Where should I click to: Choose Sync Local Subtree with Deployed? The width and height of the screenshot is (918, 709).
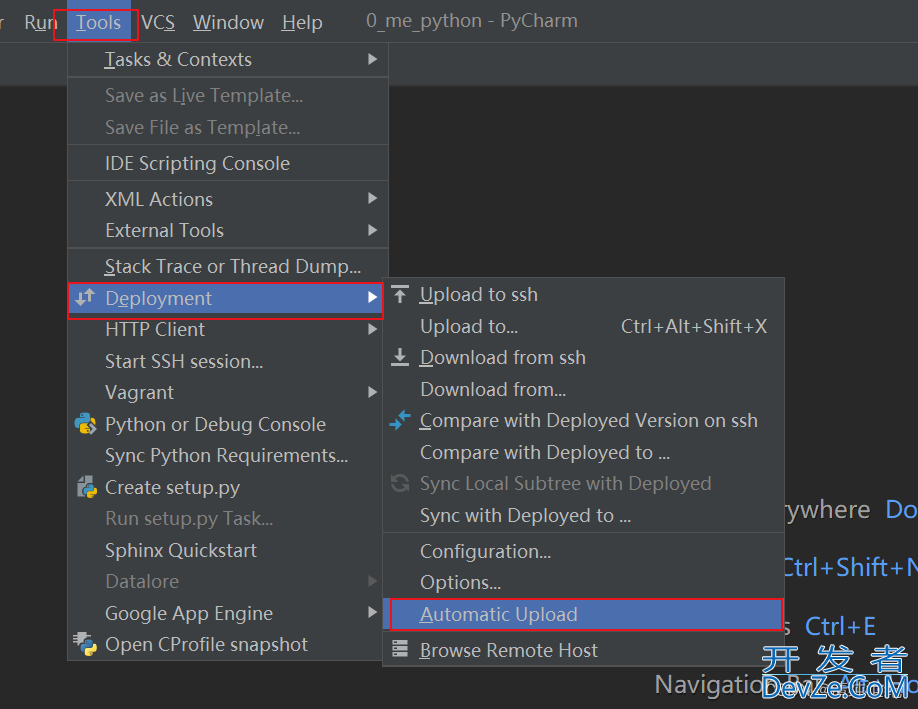click(583, 484)
